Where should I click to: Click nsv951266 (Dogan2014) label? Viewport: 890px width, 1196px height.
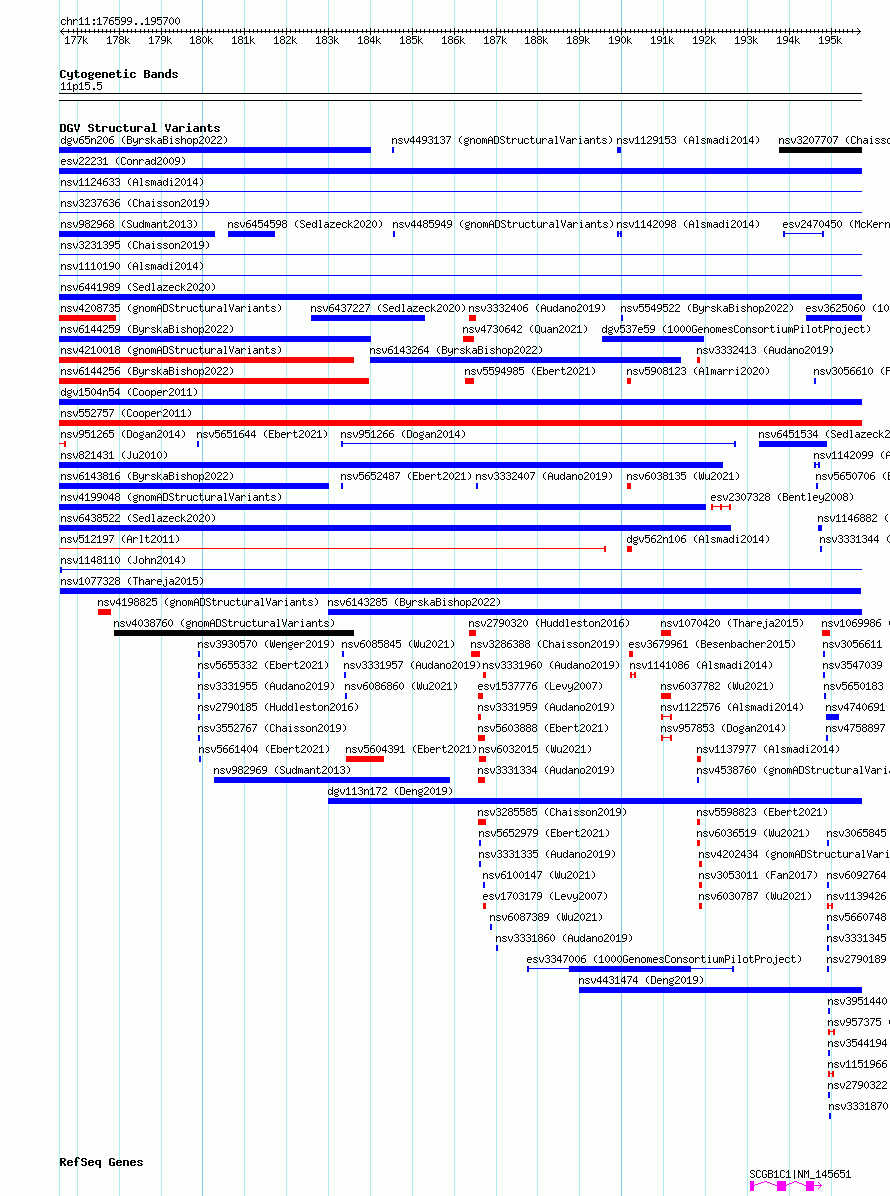click(403, 434)
